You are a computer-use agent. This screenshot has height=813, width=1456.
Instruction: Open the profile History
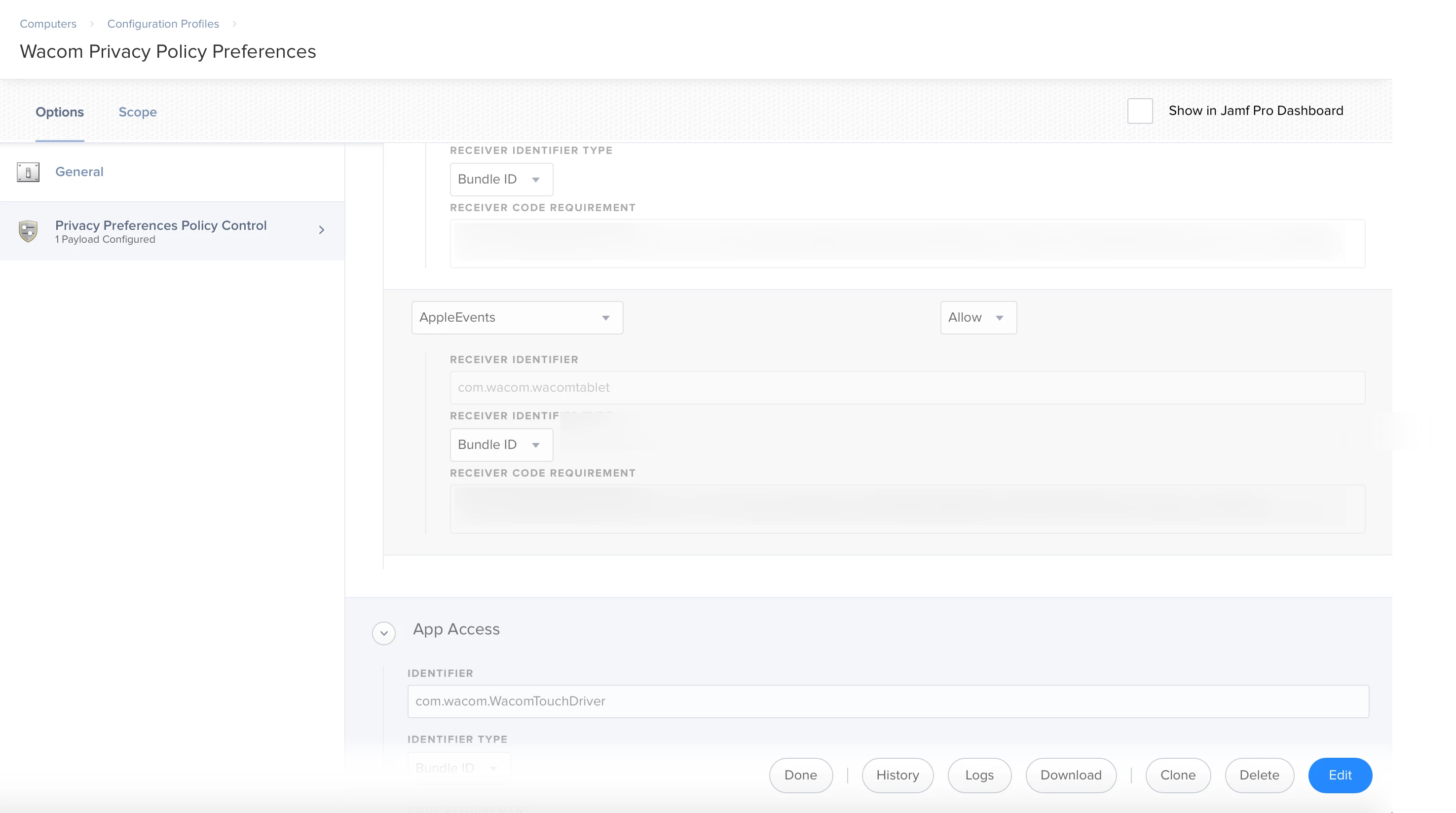(897, 775)
